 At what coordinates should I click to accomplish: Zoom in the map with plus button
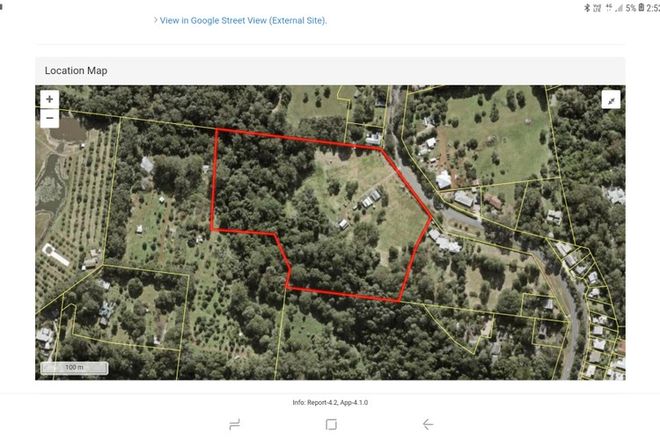pyautogui.click(x=50, y=99)
